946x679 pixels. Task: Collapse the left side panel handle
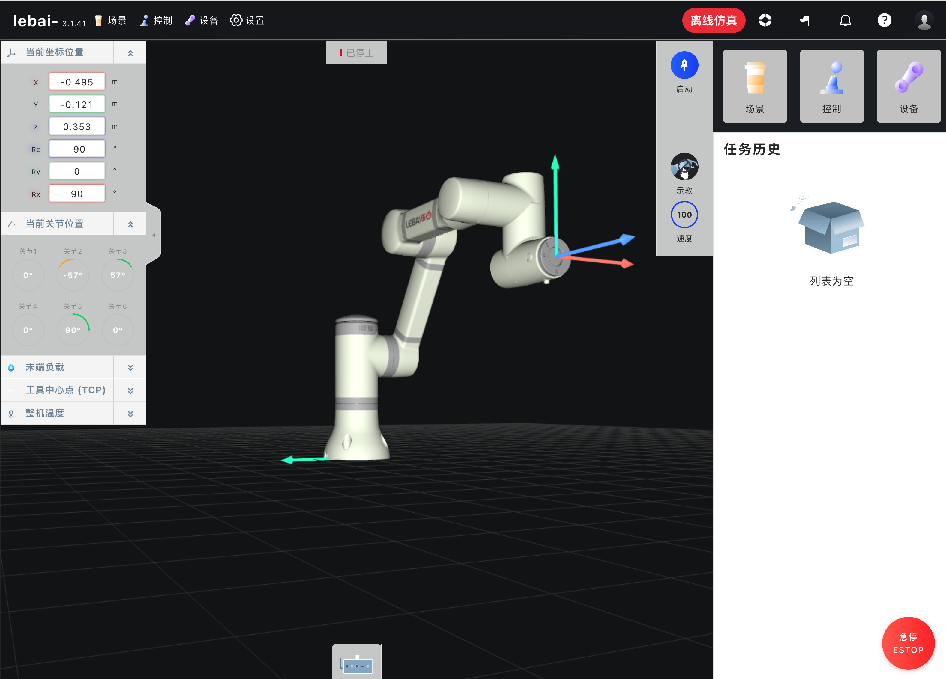pos(153,235)
